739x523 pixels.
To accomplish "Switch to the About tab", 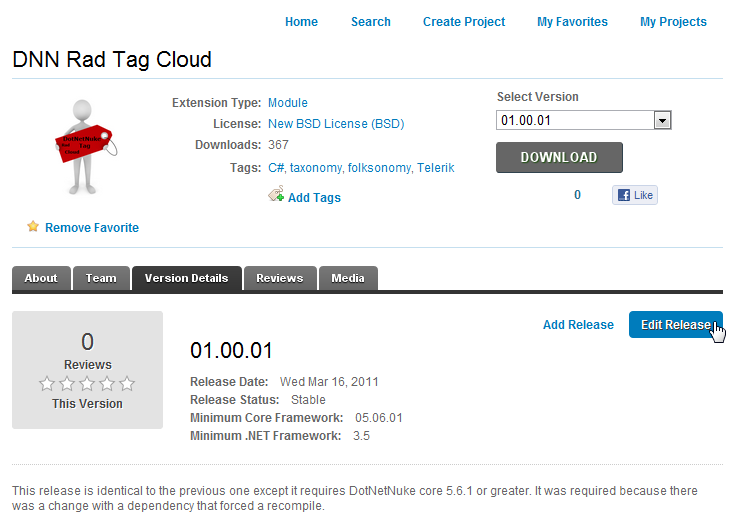I will point(41,278).
